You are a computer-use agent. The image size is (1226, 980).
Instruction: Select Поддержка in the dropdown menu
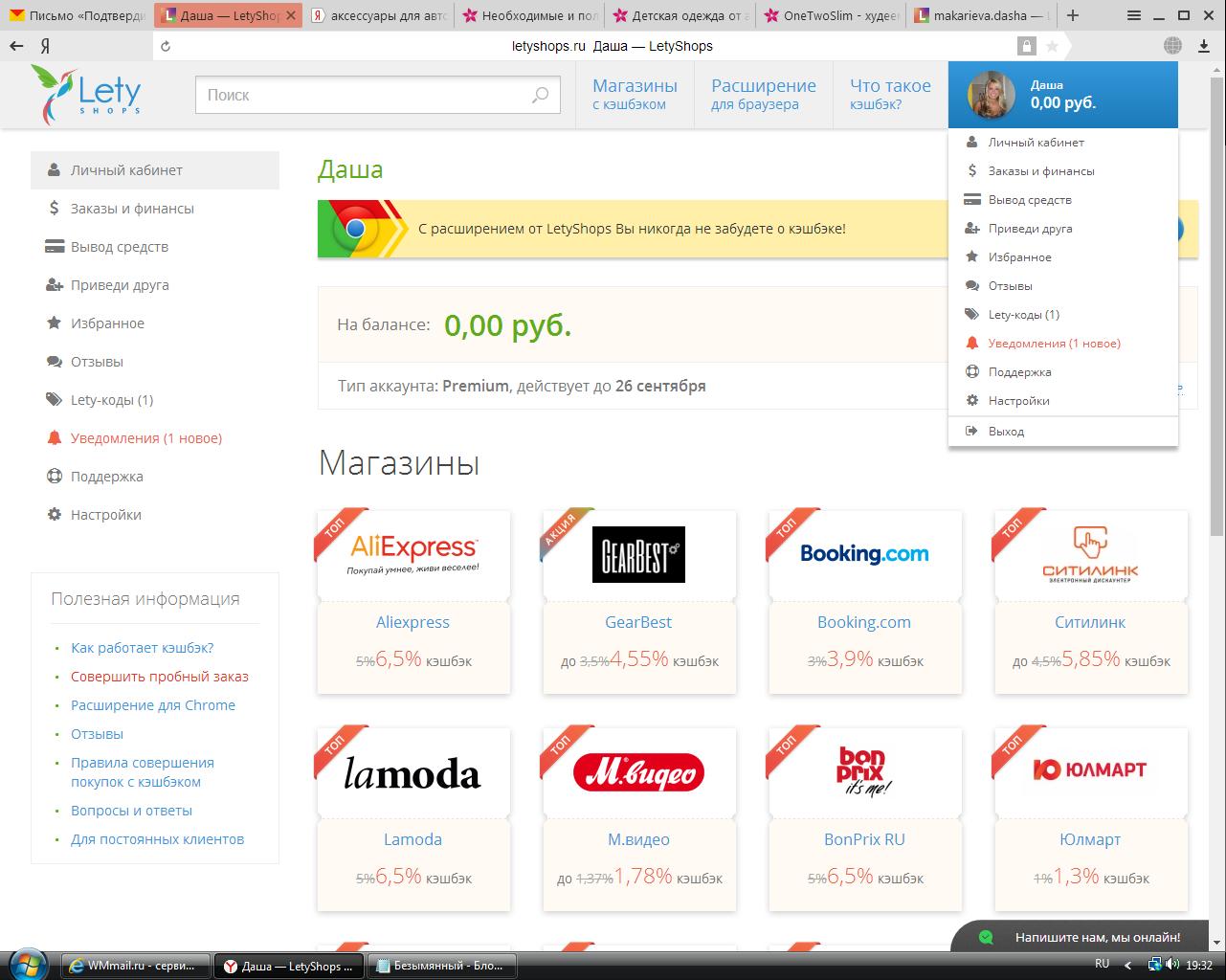[x=1063, y=372]
